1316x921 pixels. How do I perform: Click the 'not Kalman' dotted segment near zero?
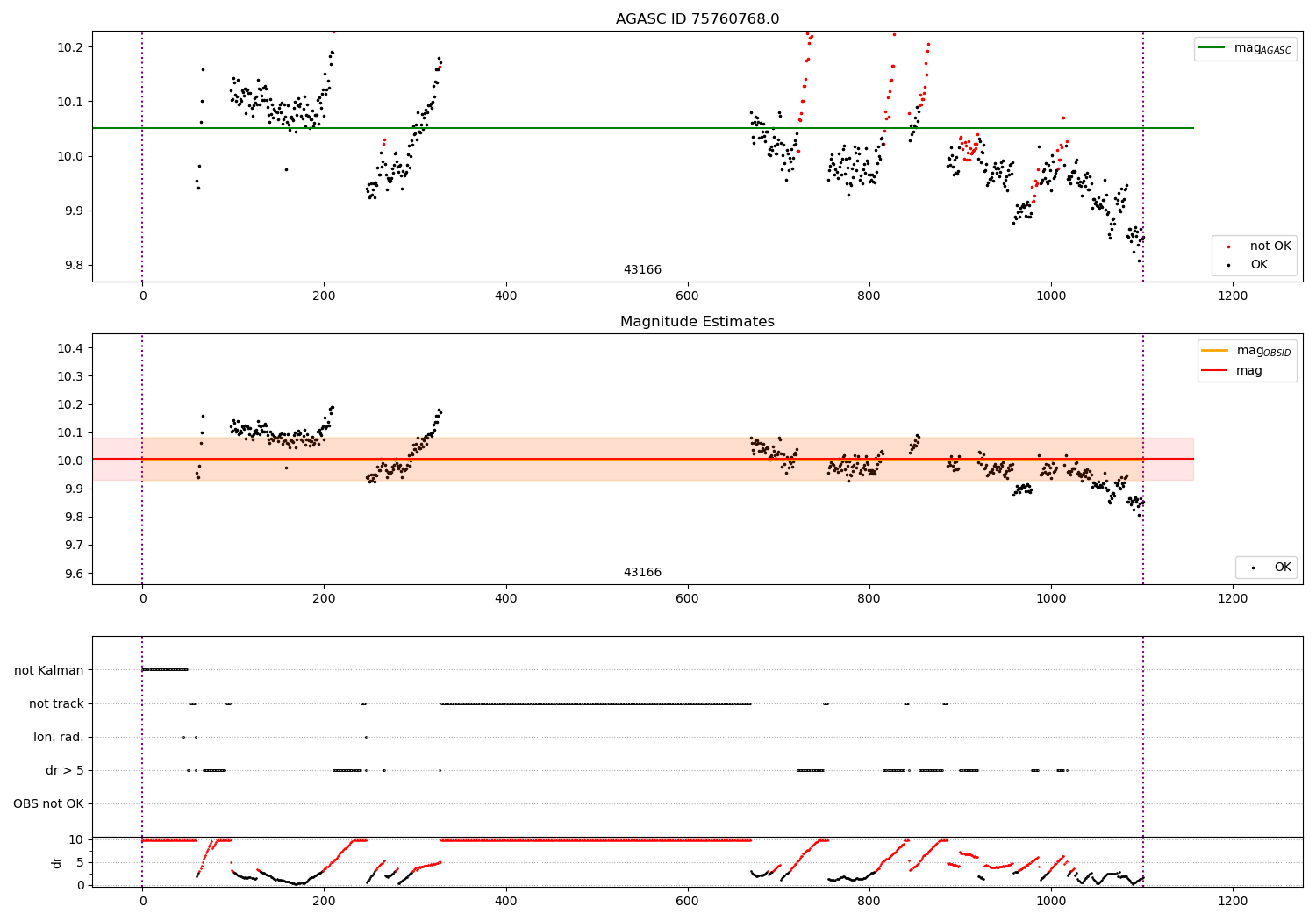pos(164,670)
